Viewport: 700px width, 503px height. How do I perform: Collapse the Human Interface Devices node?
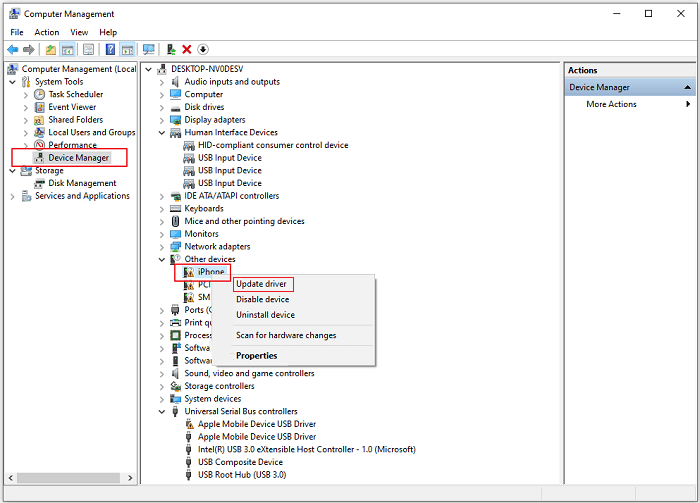tap(162, 132)
